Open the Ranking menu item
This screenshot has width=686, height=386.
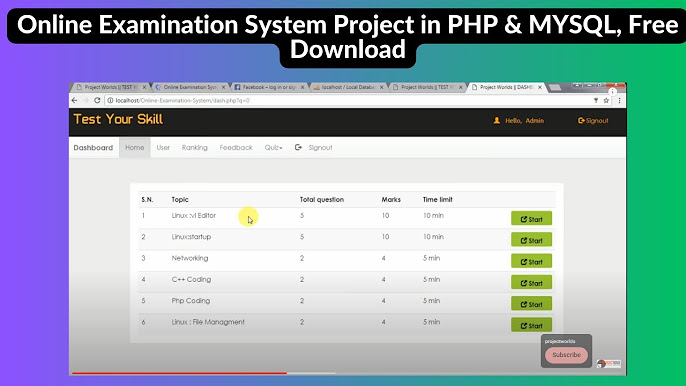(x=195, y=147)
